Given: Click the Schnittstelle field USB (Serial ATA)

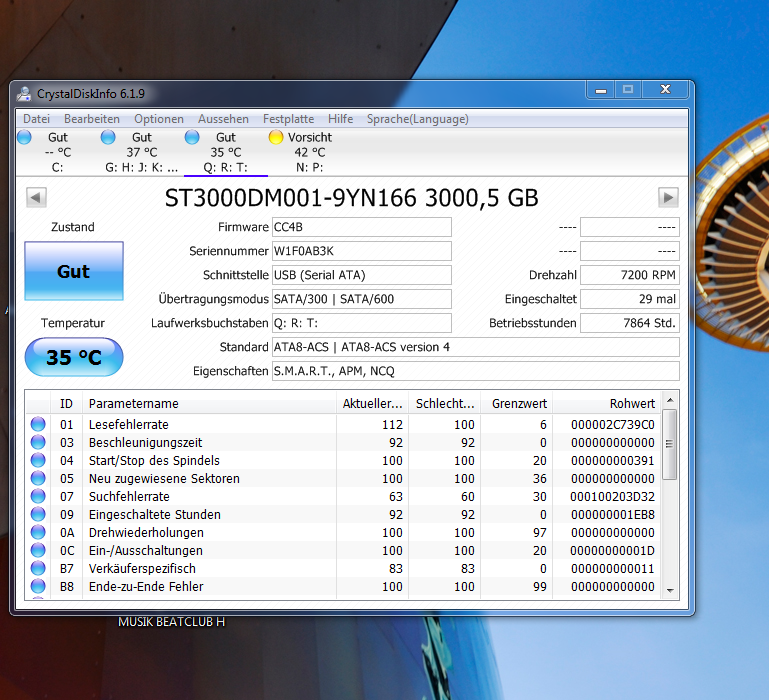Looking at the screenshot, I should point(361,275).
